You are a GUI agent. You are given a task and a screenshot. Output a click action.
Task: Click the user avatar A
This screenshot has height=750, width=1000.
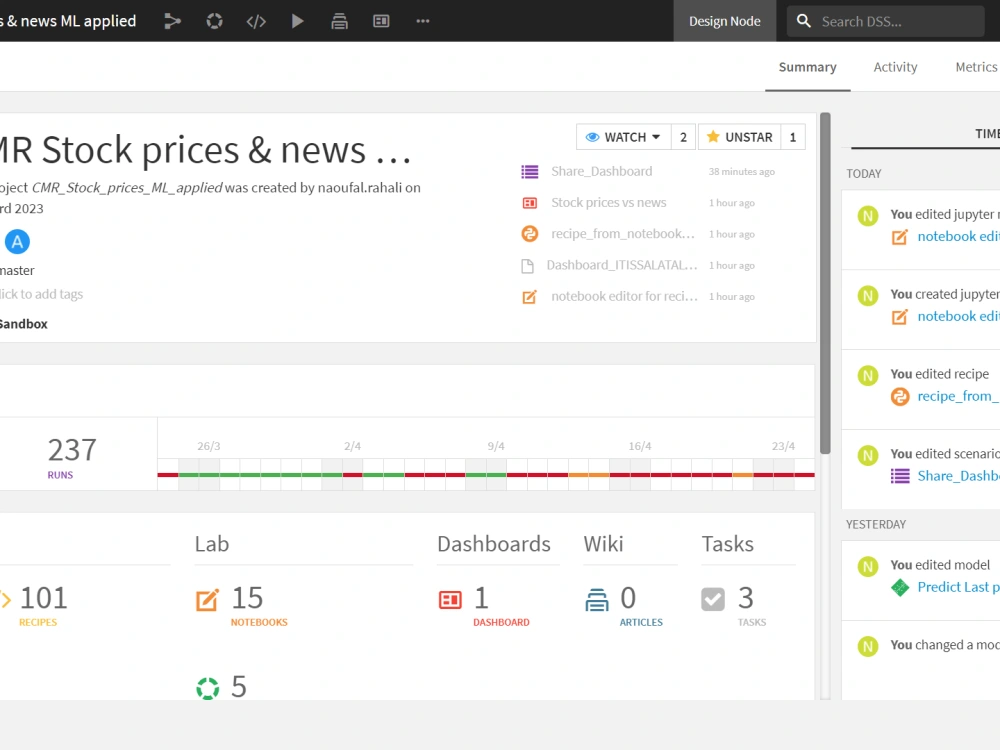point(17,242)
